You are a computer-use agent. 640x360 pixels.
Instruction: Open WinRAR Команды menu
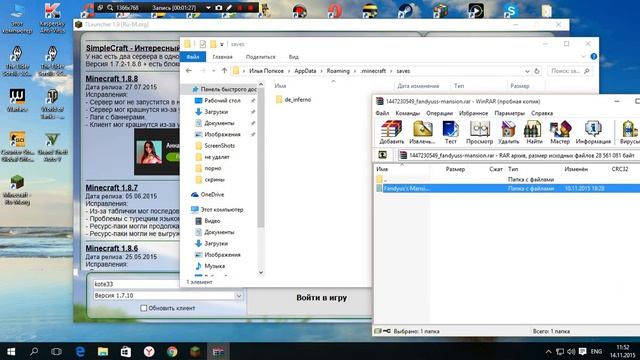(x=407, y=113)
